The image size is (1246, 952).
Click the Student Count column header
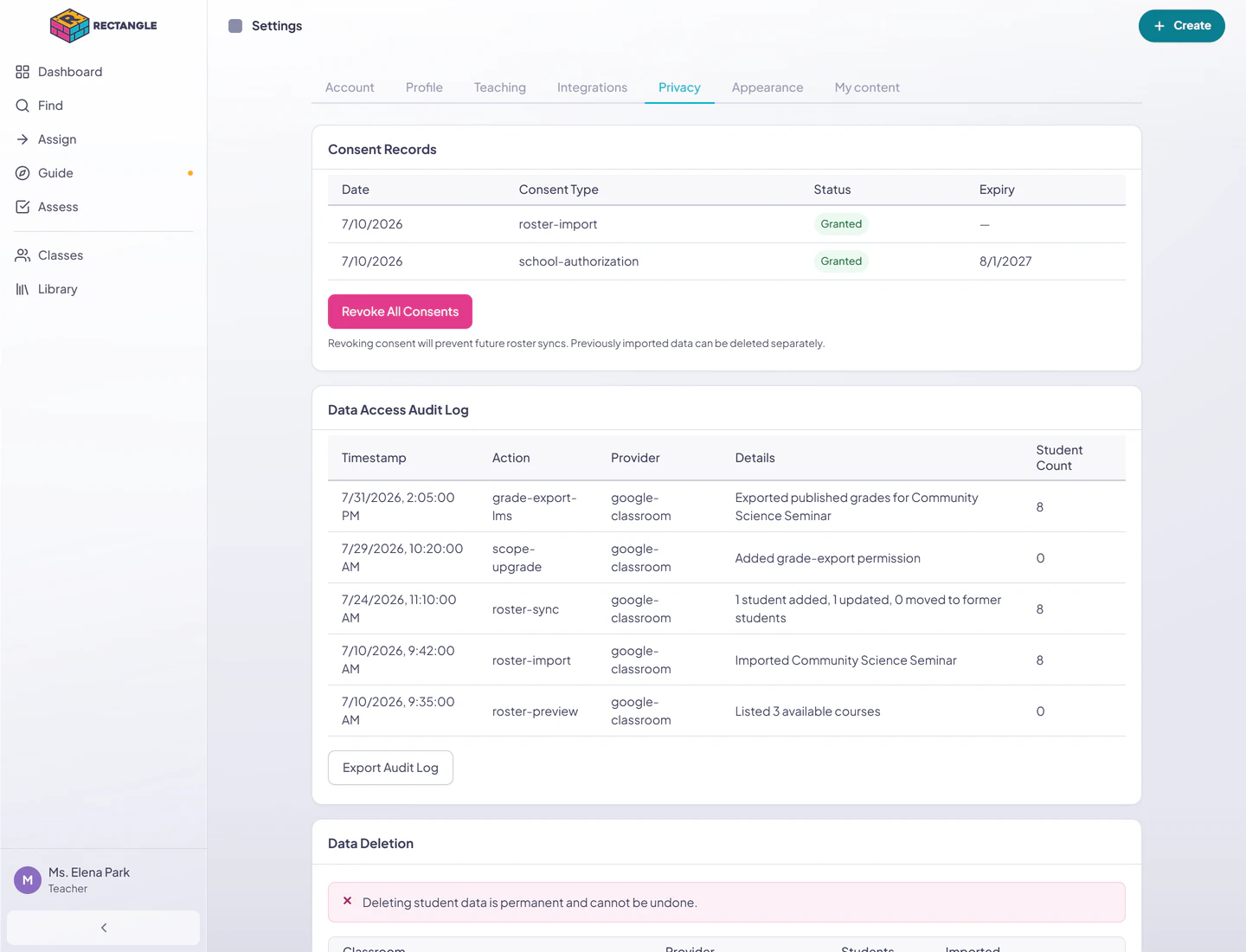1060,458
